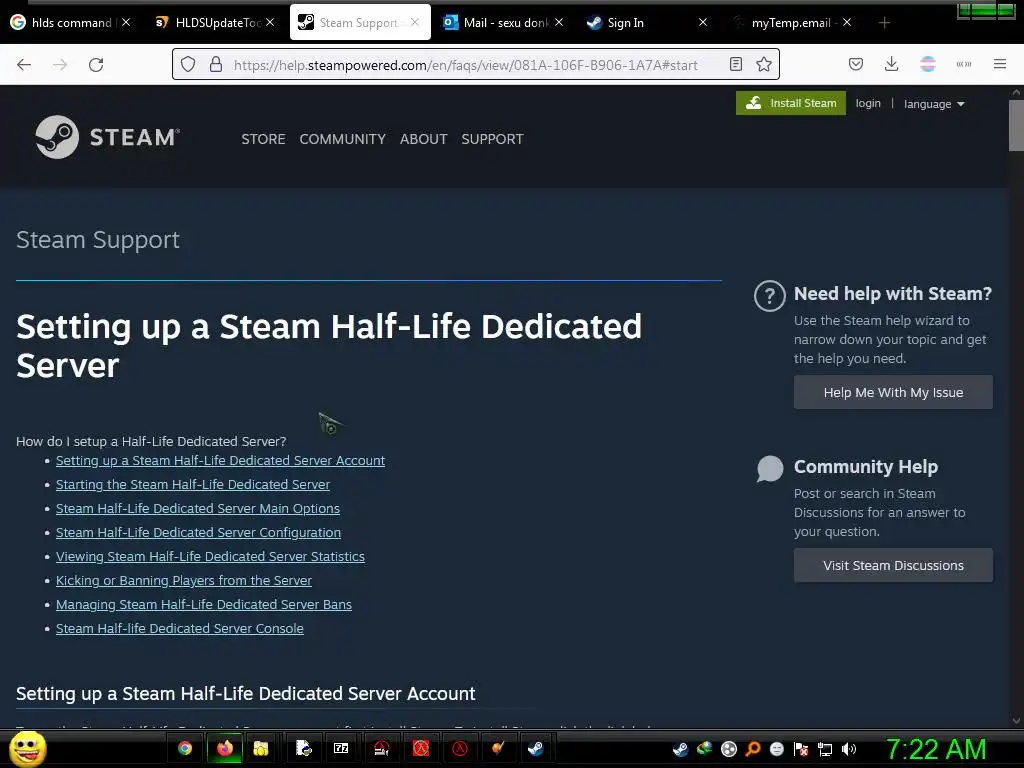
Task: Open Viewing Dedicated Server Statistics link
Action: pyautogui.click(x=210, y=556)
